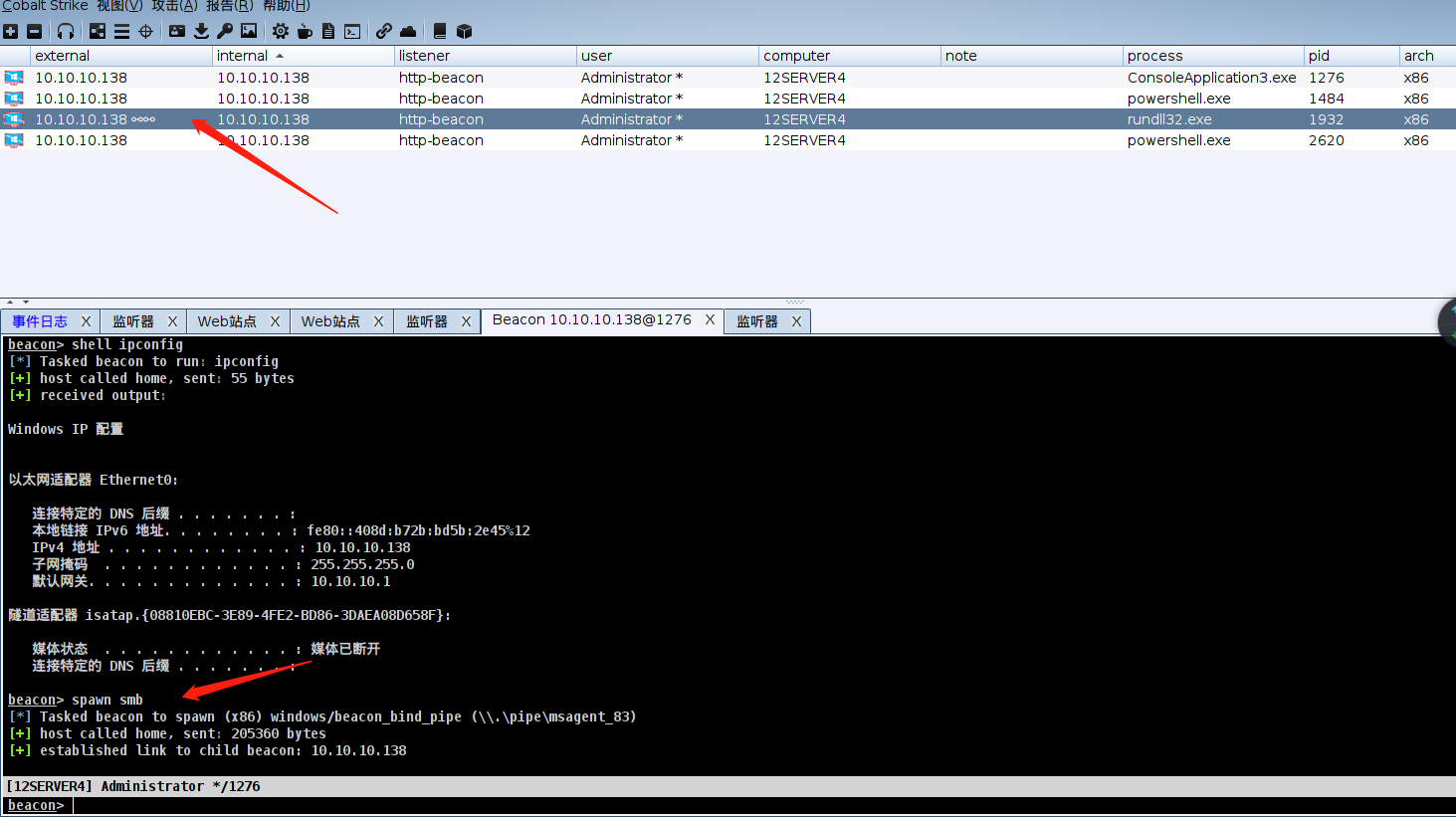This screenshot has height=817, width=1456.
Task: Sort sessions by the arch column header
Action: click(x=1427, y=56)
